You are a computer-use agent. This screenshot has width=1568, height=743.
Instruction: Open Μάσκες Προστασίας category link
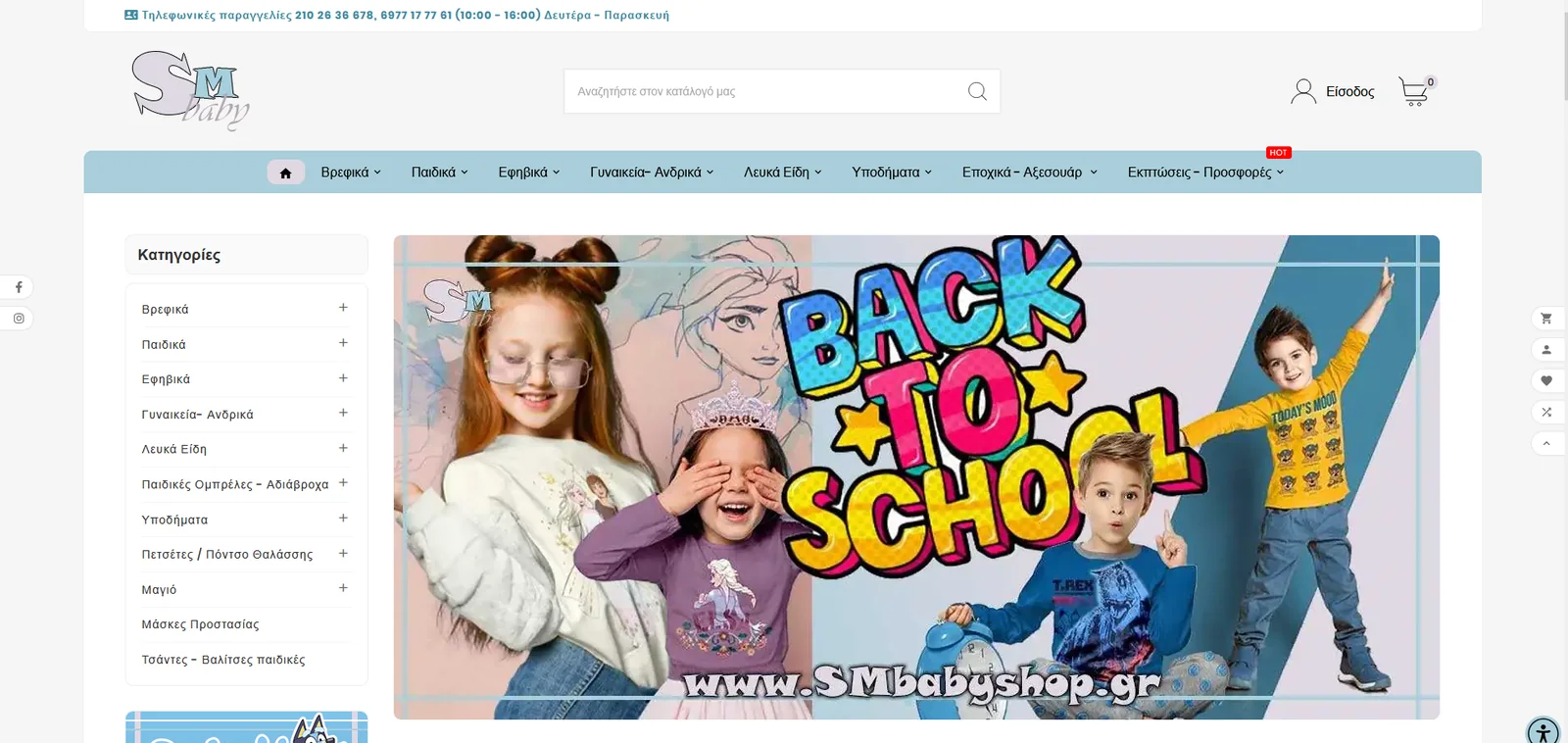201,624
